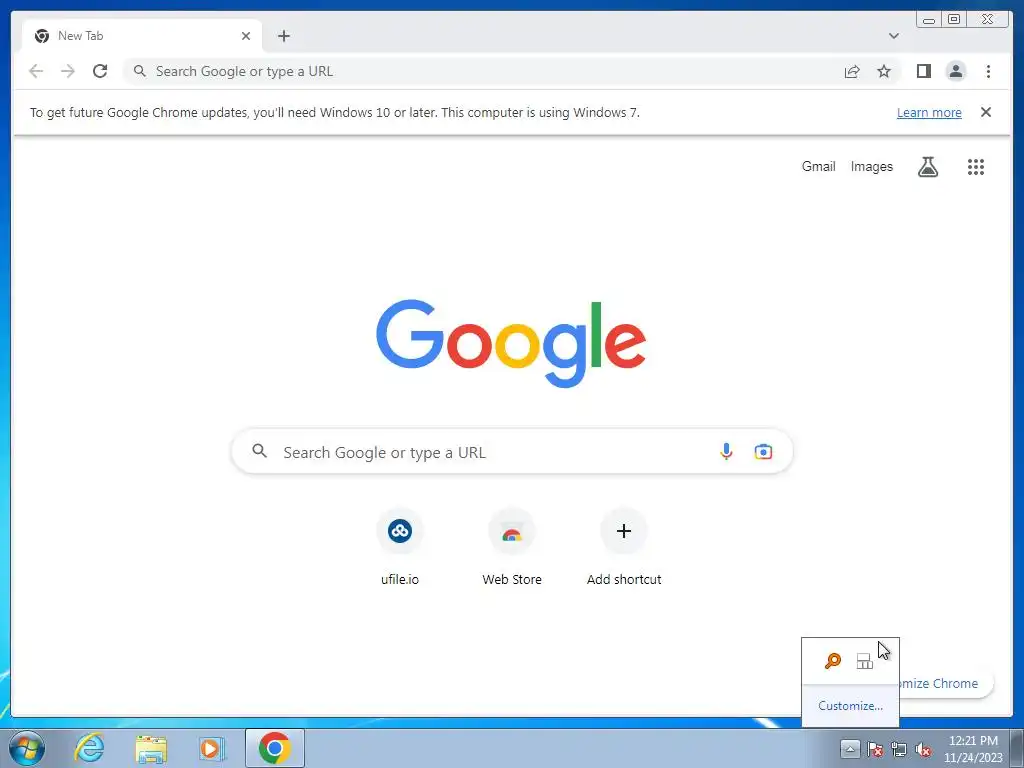Image resolution: width=1024 pixels, height=768 pixels.
Task: Open Windows Media Player from the taskbar
Action: pos(212,748)
